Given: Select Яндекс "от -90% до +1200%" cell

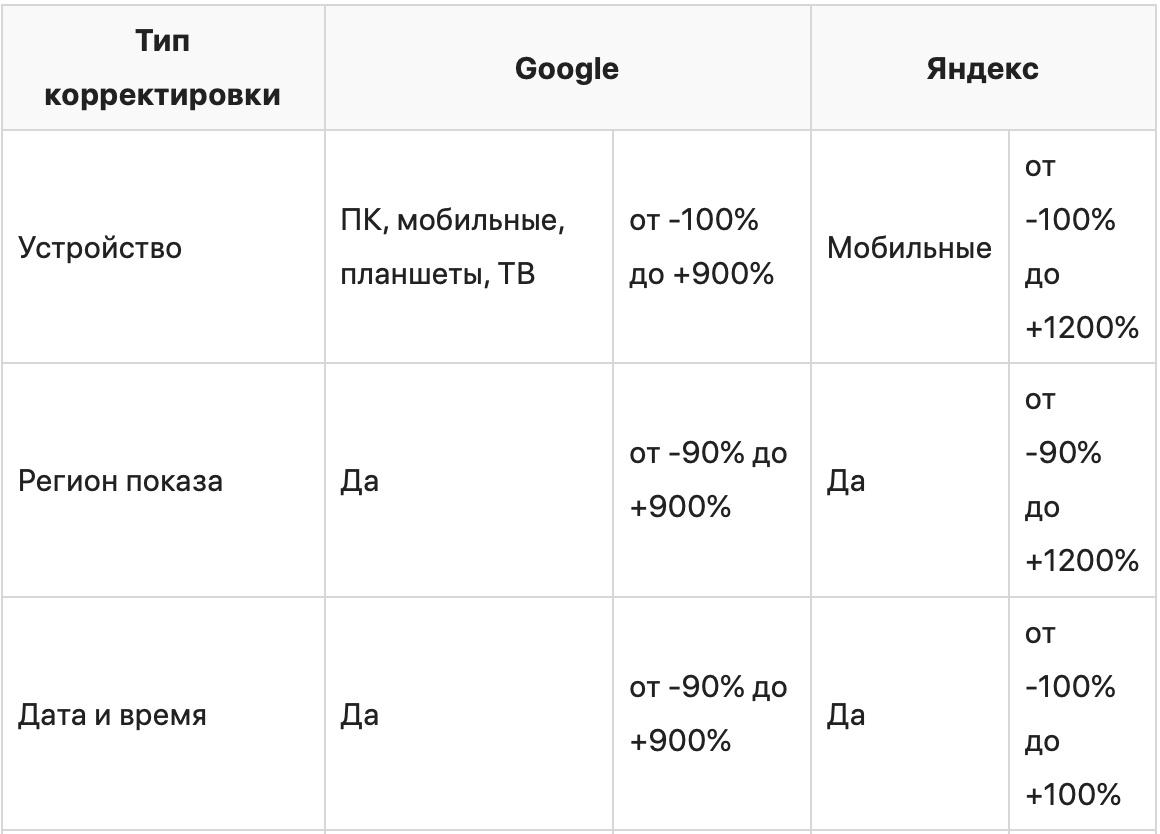Looking at the screenshot, I should click(x=1081, y=481).
